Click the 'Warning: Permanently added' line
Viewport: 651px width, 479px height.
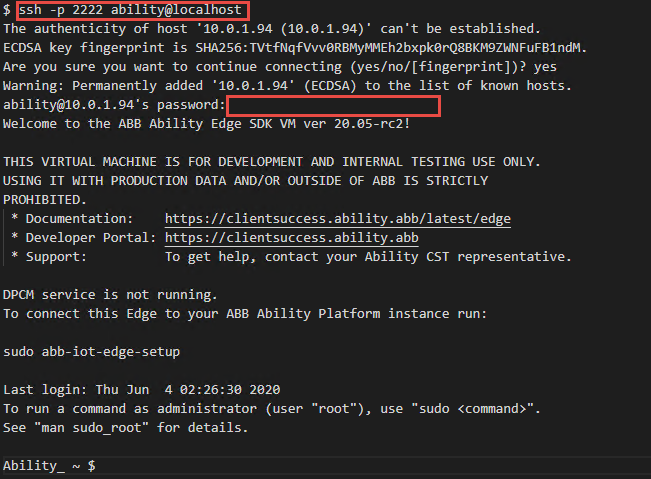click(x=287, y=86)
